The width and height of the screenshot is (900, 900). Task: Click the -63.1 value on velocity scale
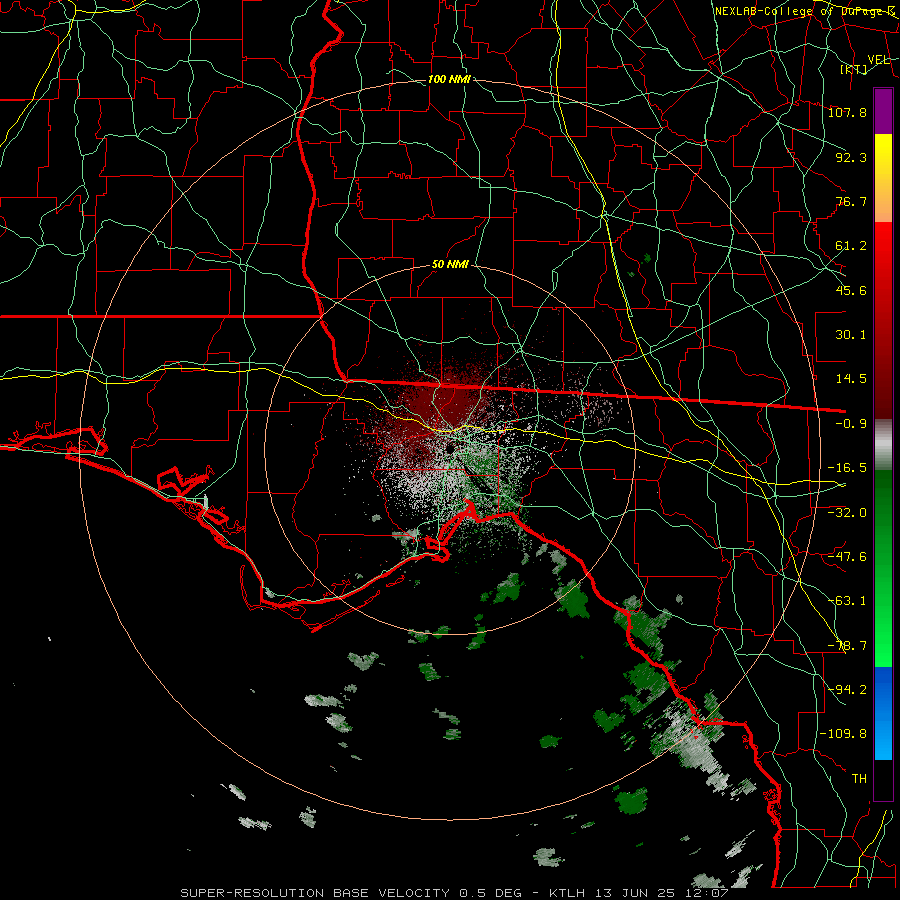(x=847, y=601)
